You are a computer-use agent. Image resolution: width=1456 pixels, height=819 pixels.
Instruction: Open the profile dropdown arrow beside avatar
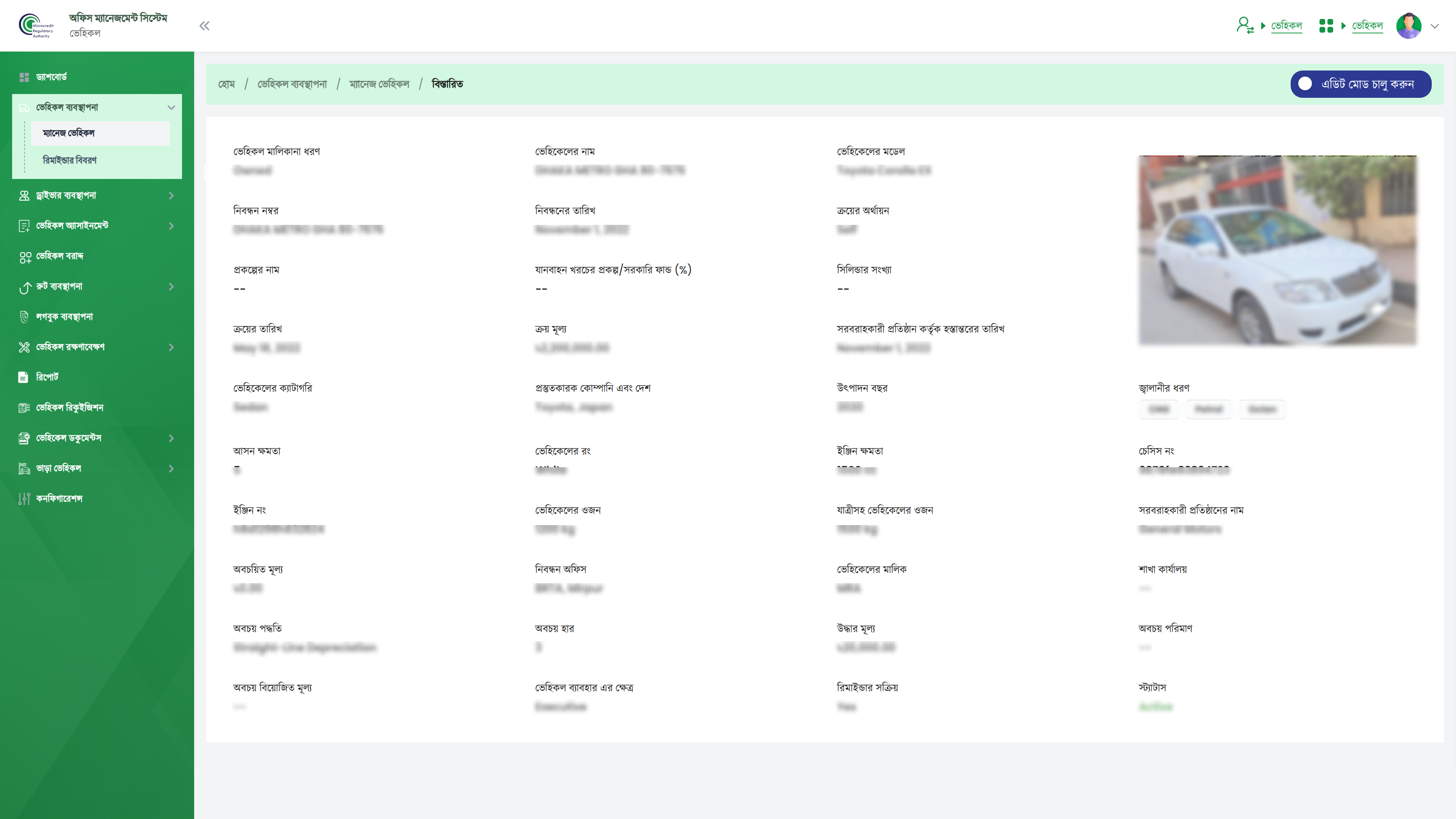click(1434, 26)
